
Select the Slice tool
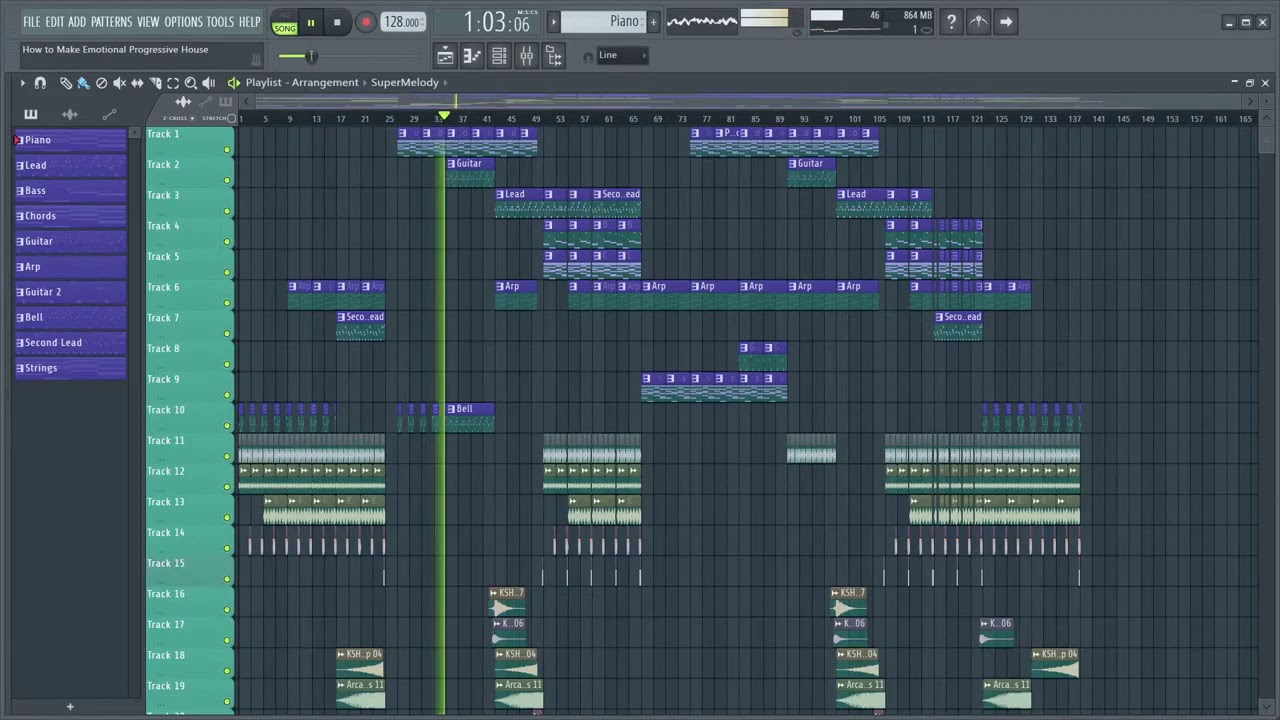click(155, 83)
